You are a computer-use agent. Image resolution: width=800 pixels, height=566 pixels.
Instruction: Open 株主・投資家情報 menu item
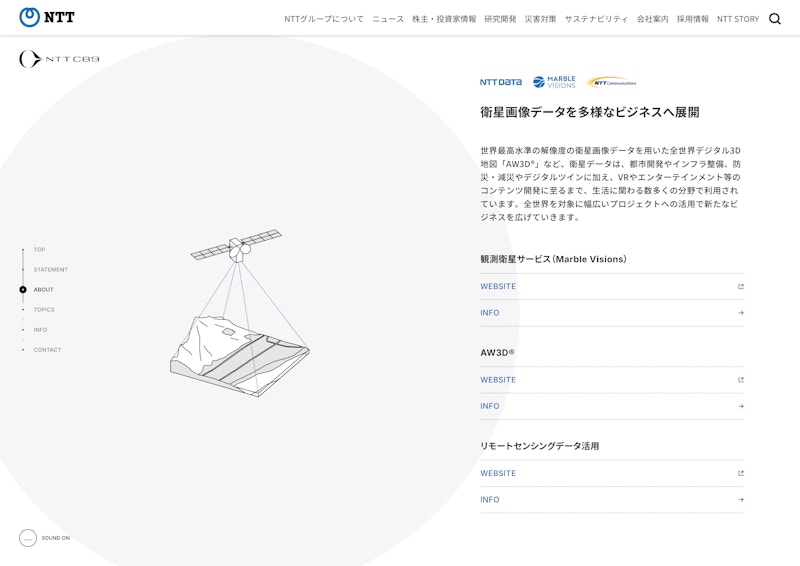coord(444,19)
